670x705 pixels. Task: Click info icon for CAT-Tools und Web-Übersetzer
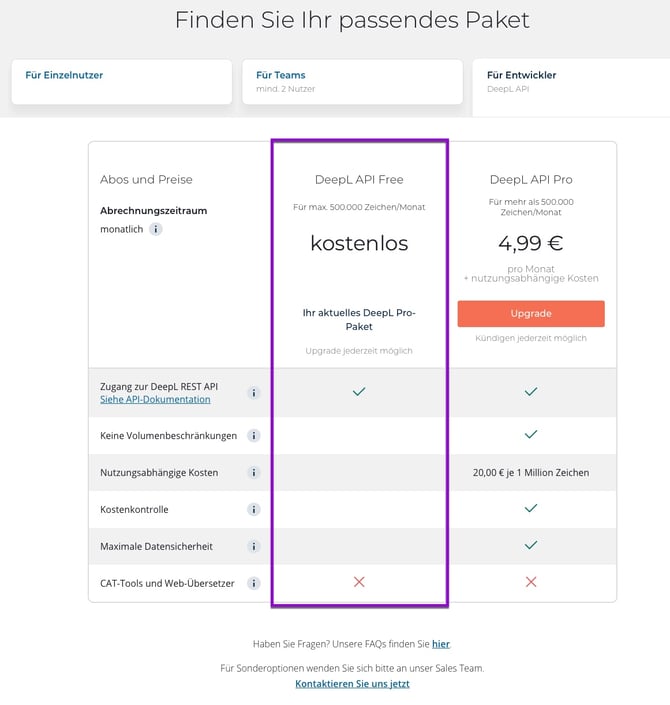[253, 583]
